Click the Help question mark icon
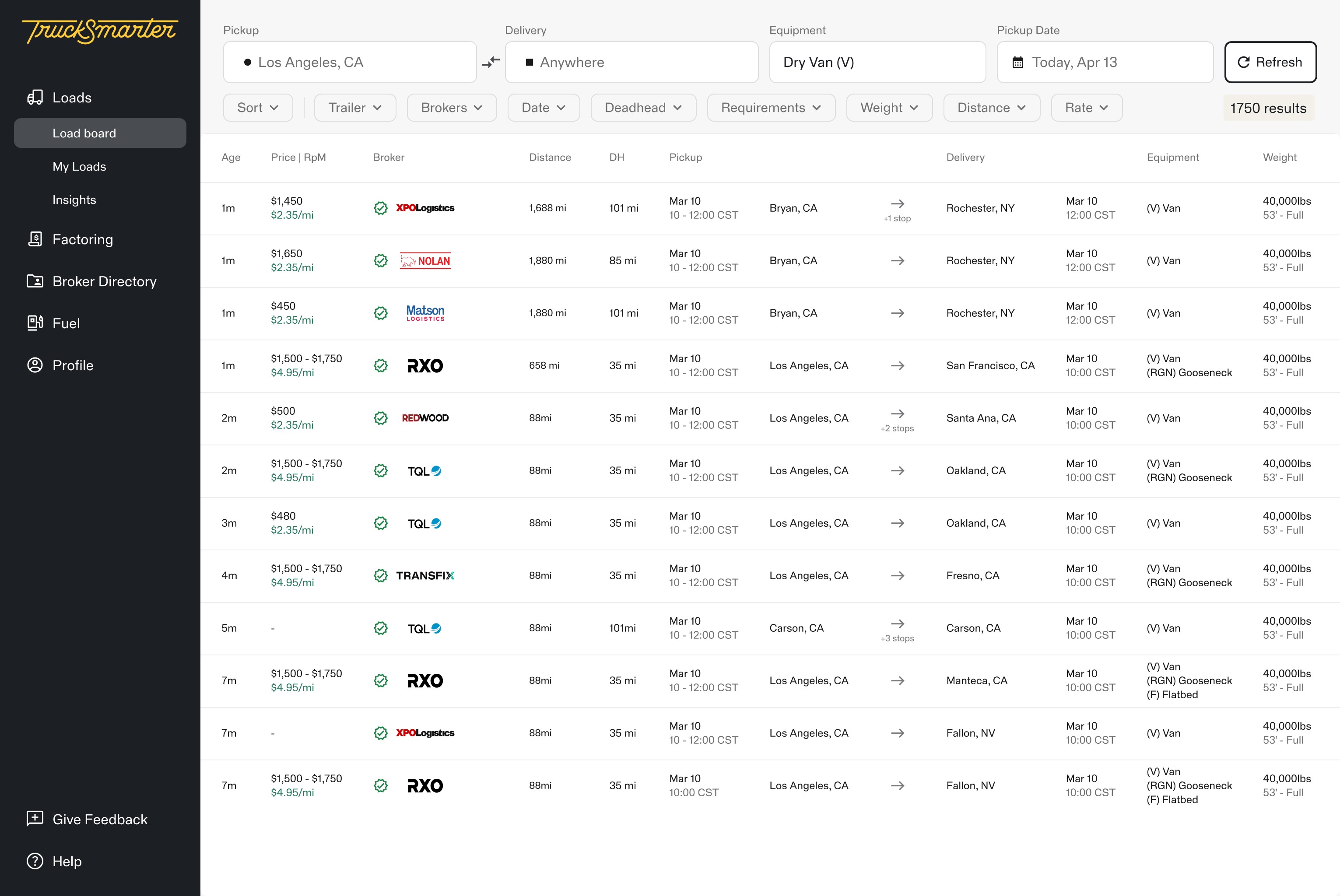 coord(35,861)
